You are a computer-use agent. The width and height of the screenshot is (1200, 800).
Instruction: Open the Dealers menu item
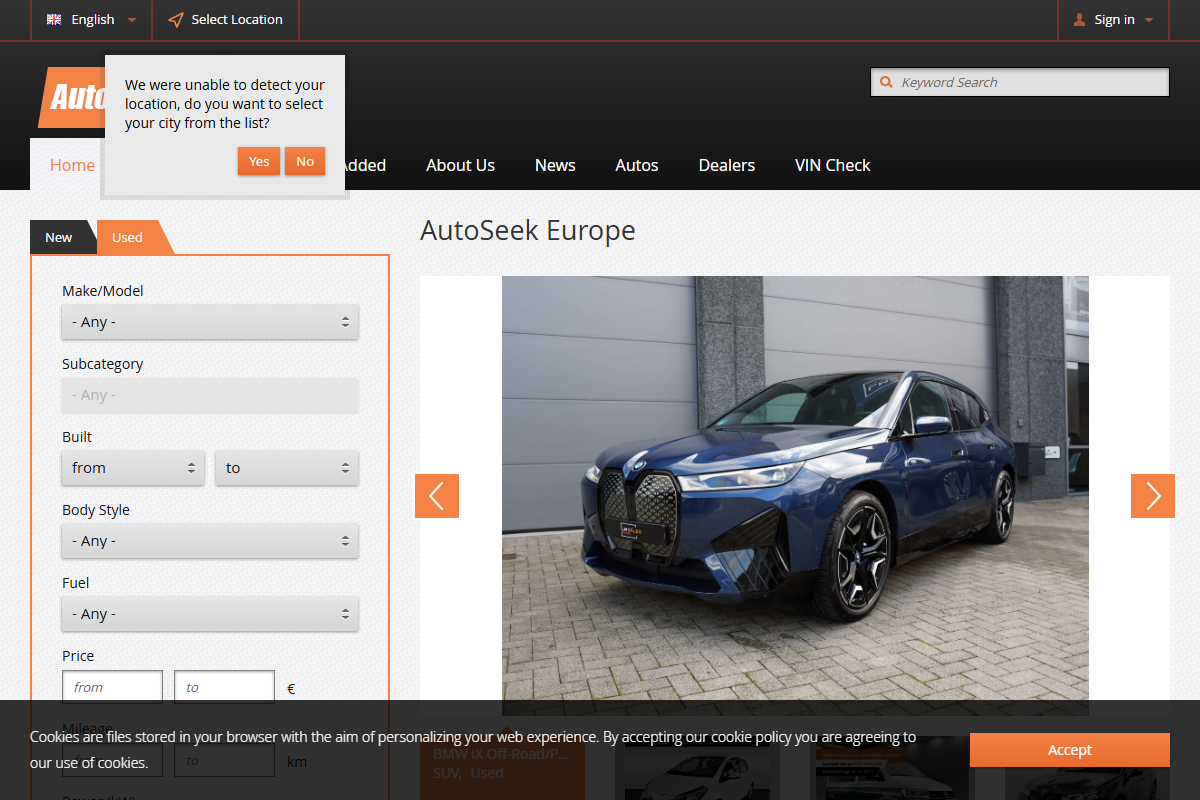[727, 165]
